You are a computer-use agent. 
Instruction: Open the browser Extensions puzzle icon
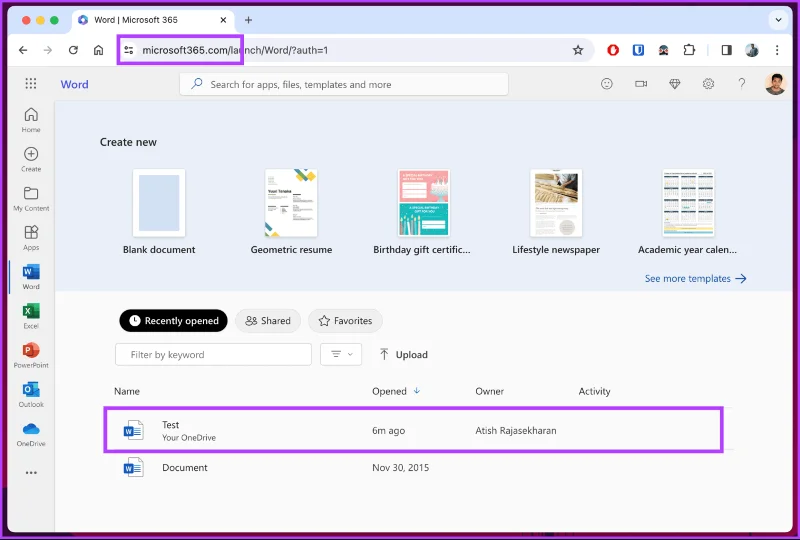click(689, 50)
